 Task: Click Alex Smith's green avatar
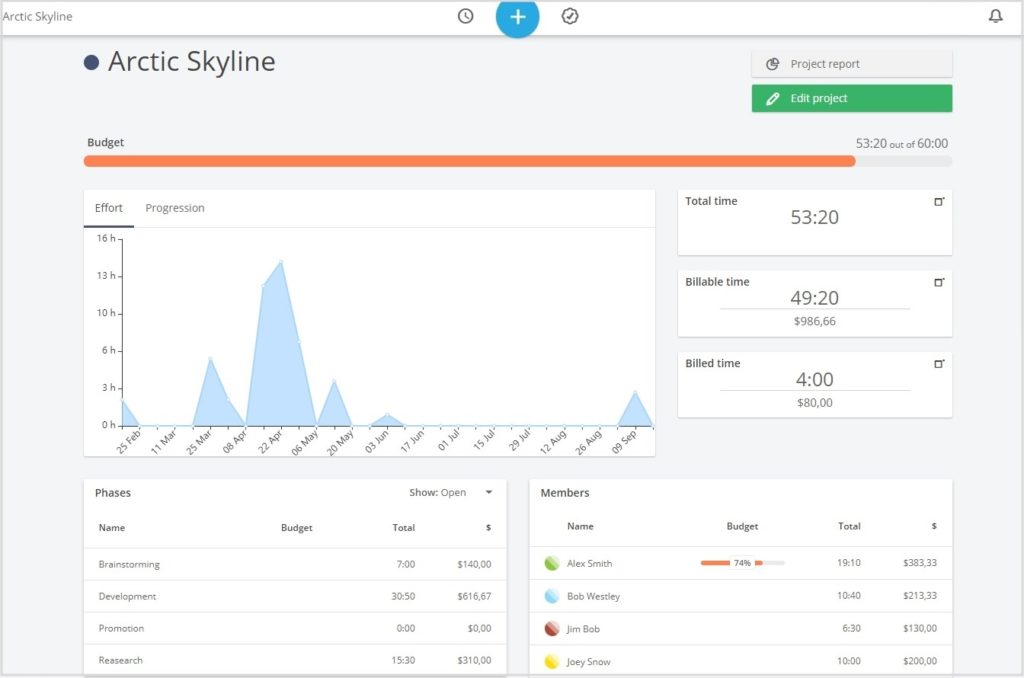tap(552, 562)
